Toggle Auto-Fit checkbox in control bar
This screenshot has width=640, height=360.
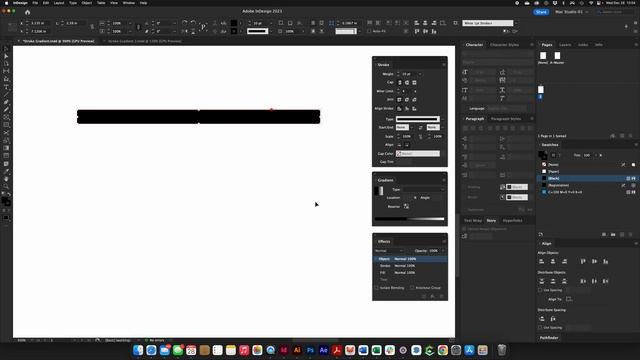coord(369,31)
